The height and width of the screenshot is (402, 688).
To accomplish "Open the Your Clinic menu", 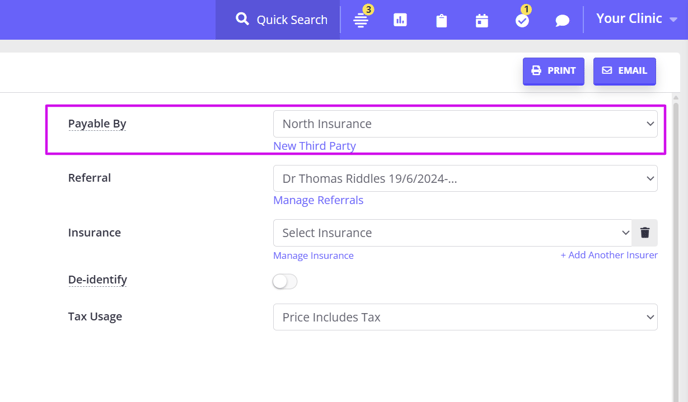I will (x=636, y=19).
